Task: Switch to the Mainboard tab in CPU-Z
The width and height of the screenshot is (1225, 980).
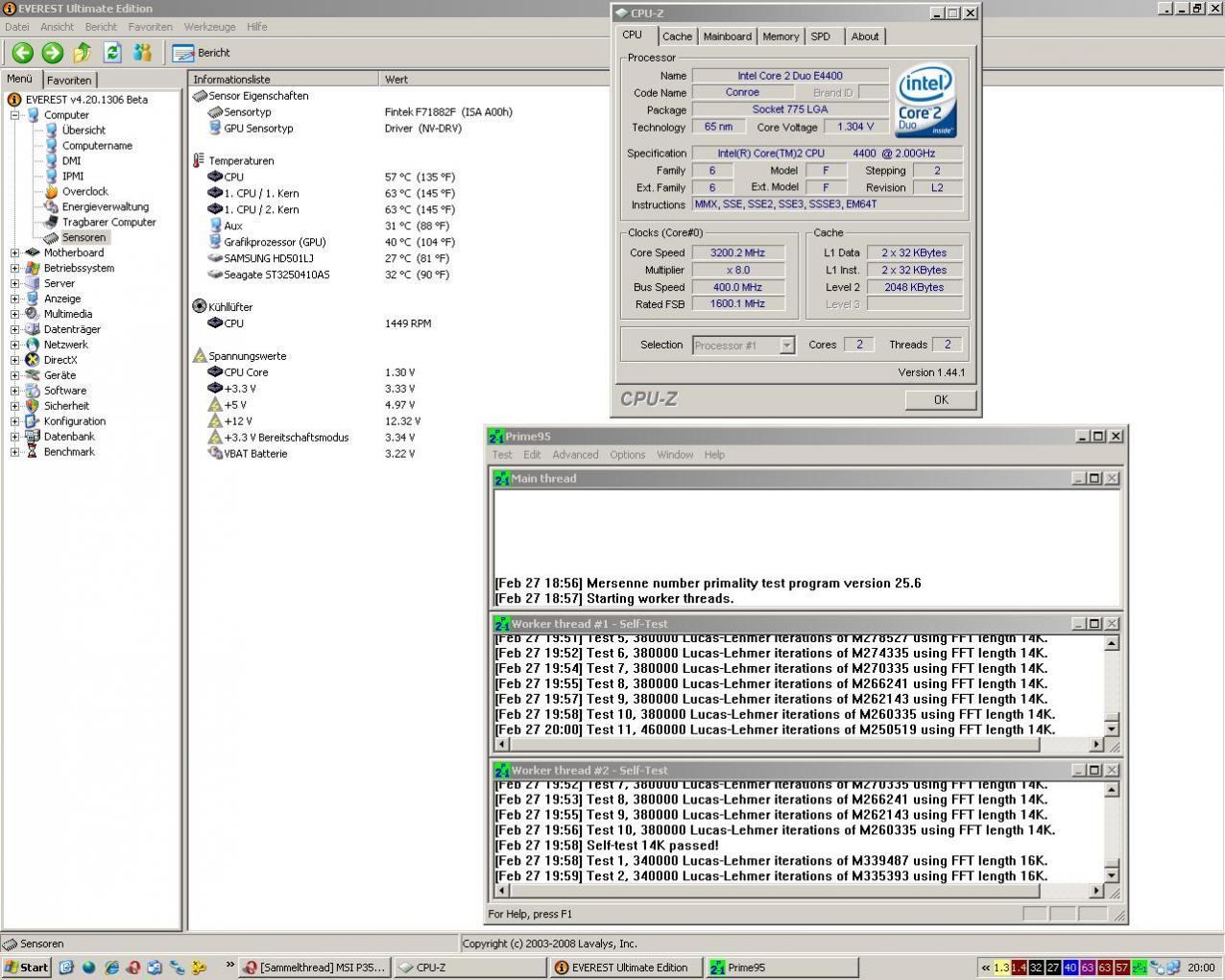Action: pos(727,36)
